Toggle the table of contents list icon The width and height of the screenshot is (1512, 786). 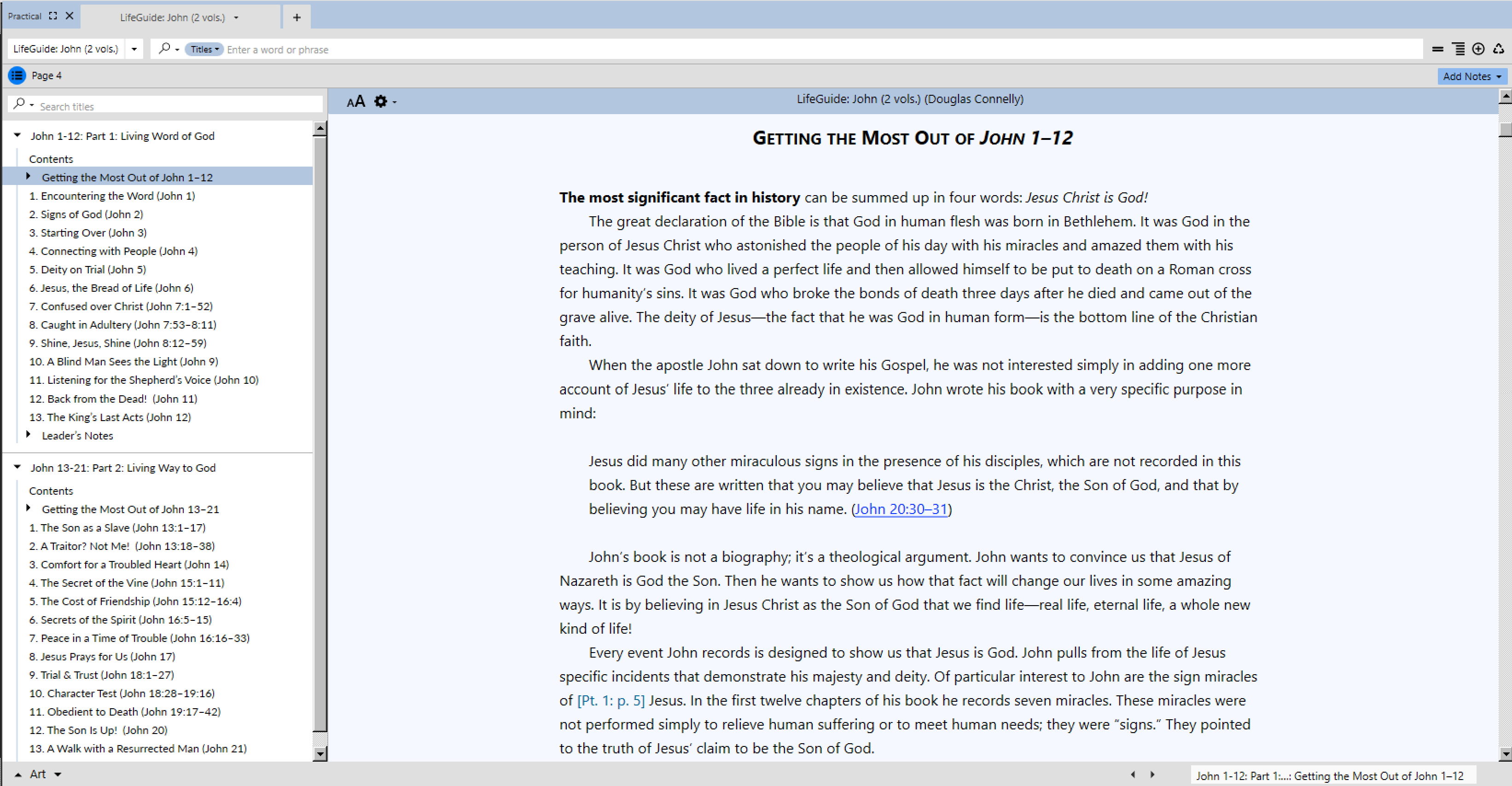pos(17,75)
